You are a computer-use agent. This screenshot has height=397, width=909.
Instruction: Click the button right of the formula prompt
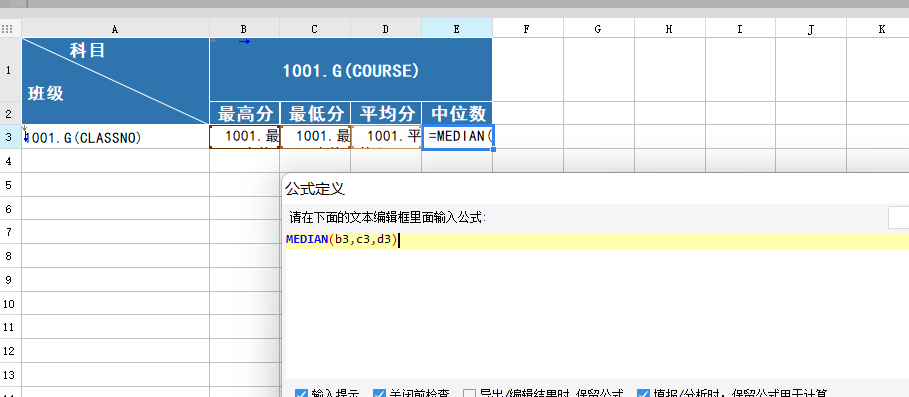pos(899,218)
